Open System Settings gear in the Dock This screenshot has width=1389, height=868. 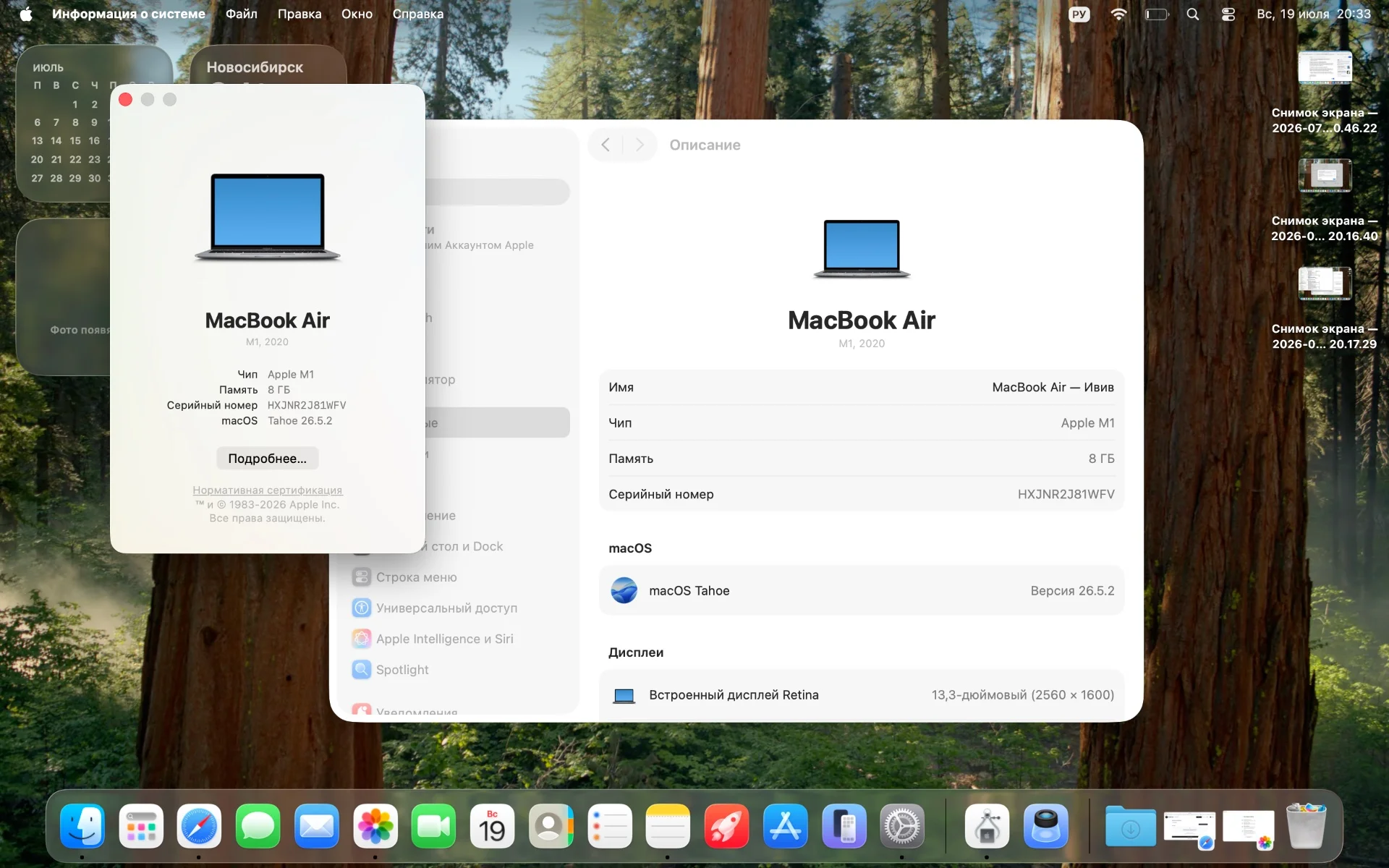(902, 825)
